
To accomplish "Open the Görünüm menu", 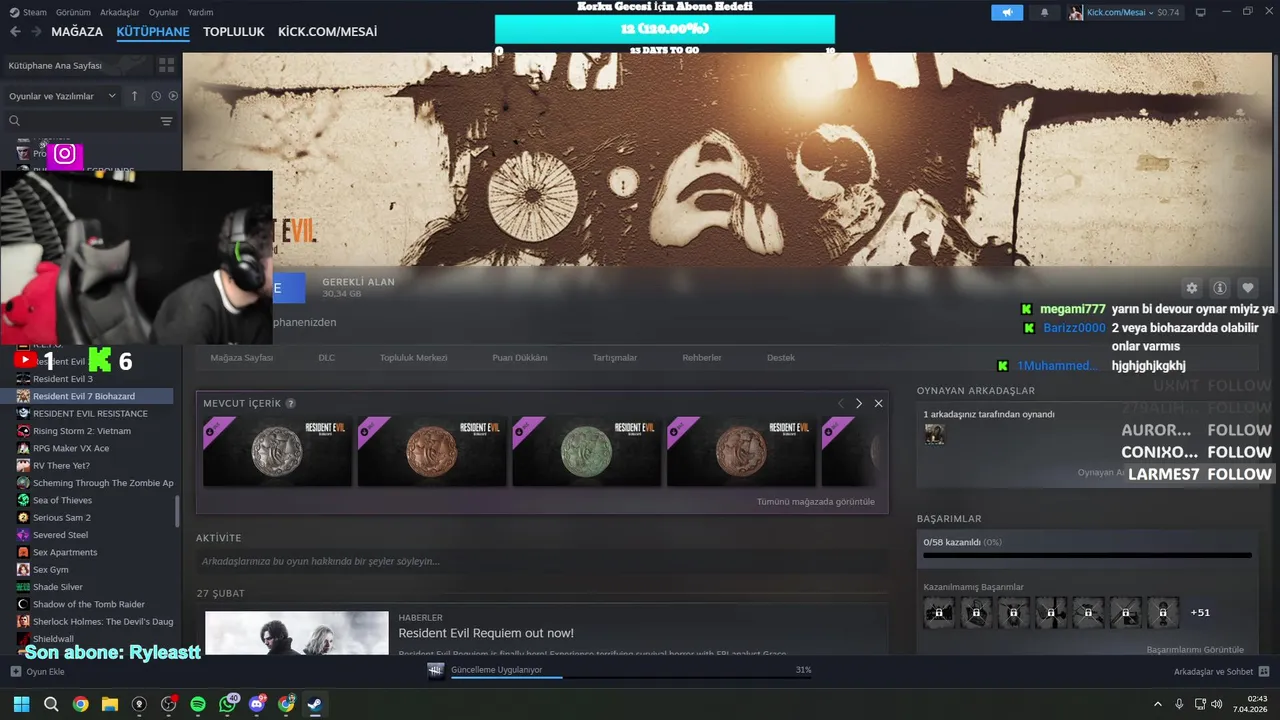I will point(73,12).
